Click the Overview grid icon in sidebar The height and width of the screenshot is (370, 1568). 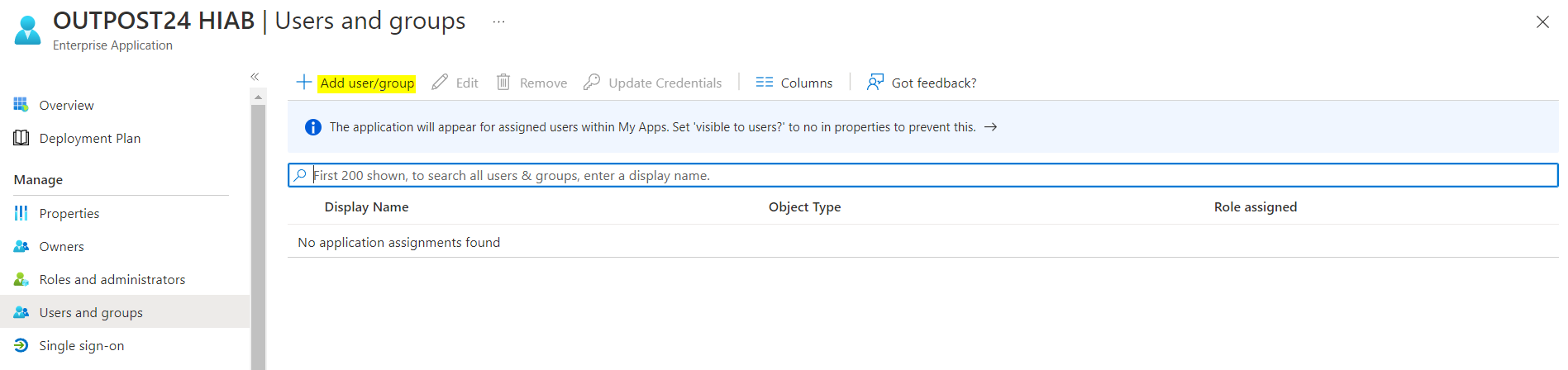point(21,105)
